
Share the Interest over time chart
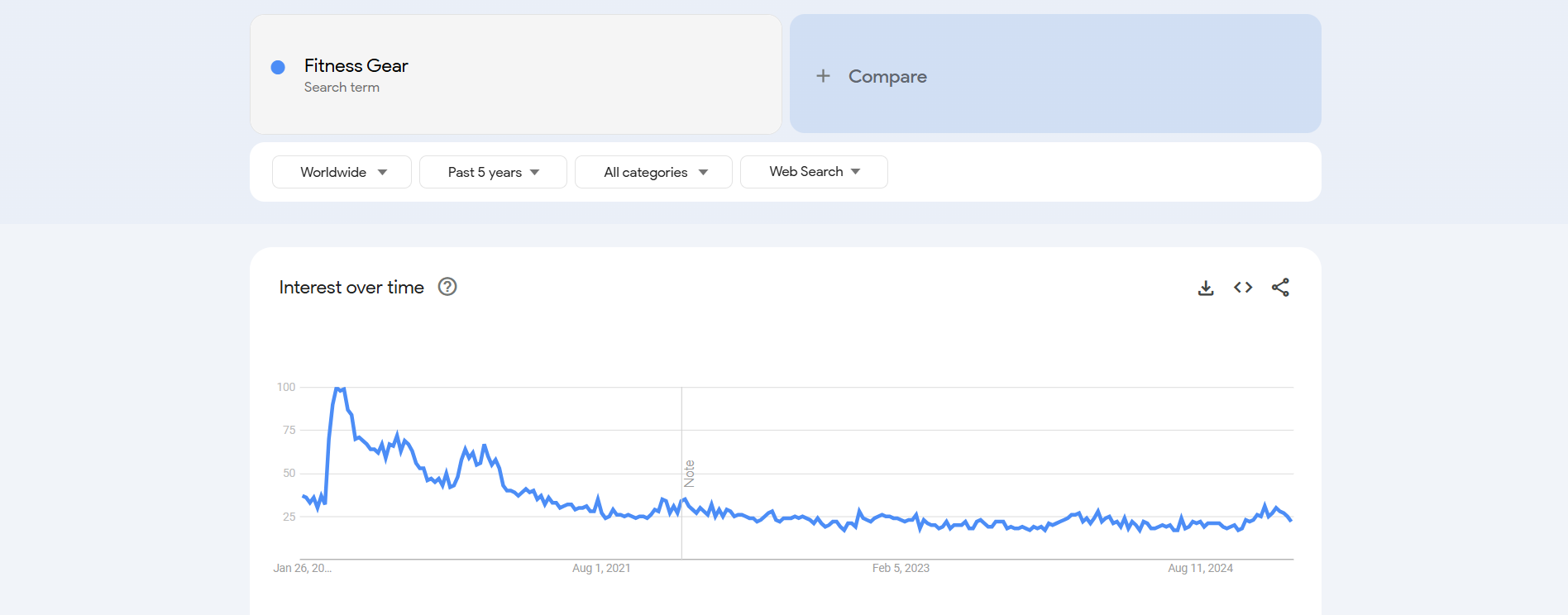(x=1280, y=288)
